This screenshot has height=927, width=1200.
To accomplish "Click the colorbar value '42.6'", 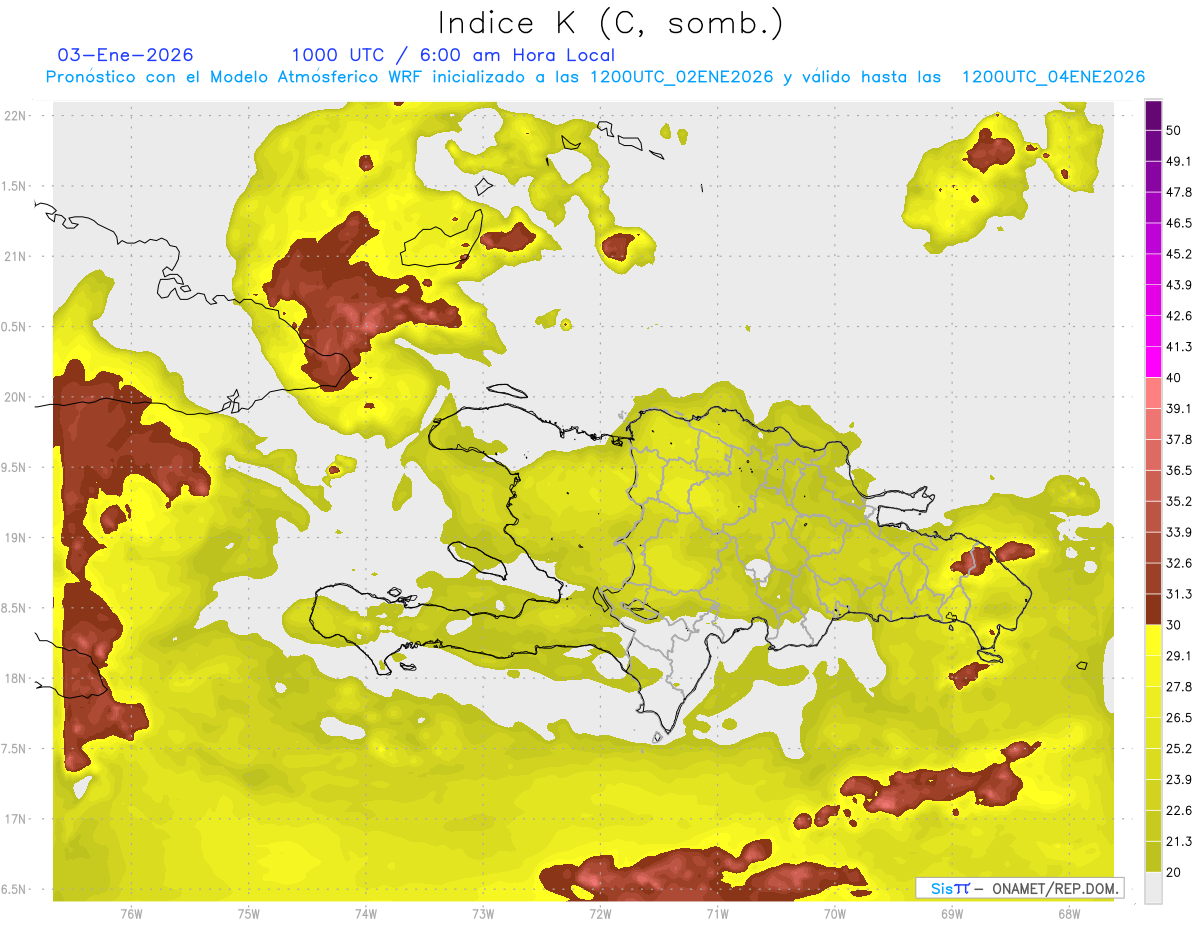I will (1179, 316).
